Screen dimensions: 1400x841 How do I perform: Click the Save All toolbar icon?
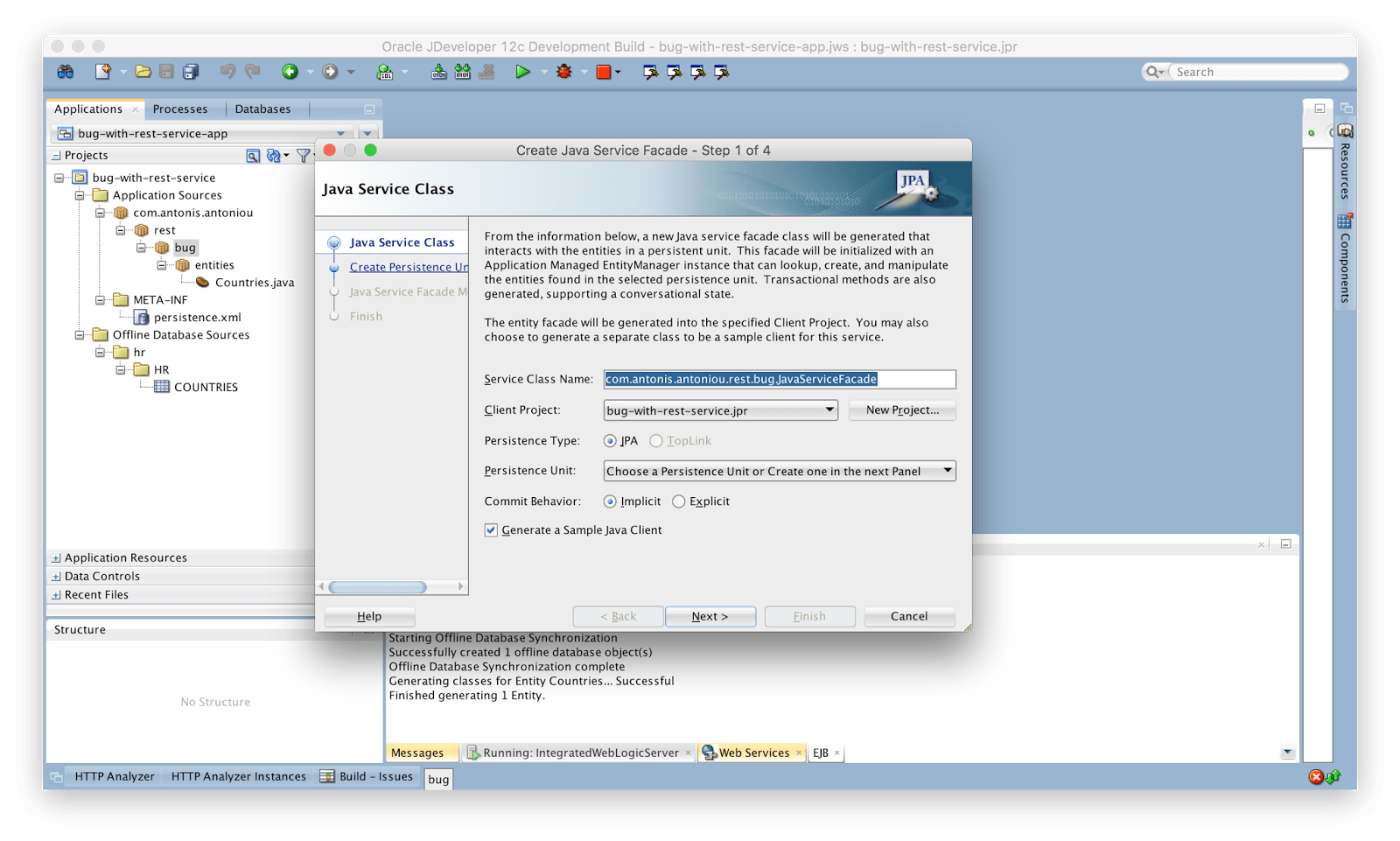click(191, 72)
